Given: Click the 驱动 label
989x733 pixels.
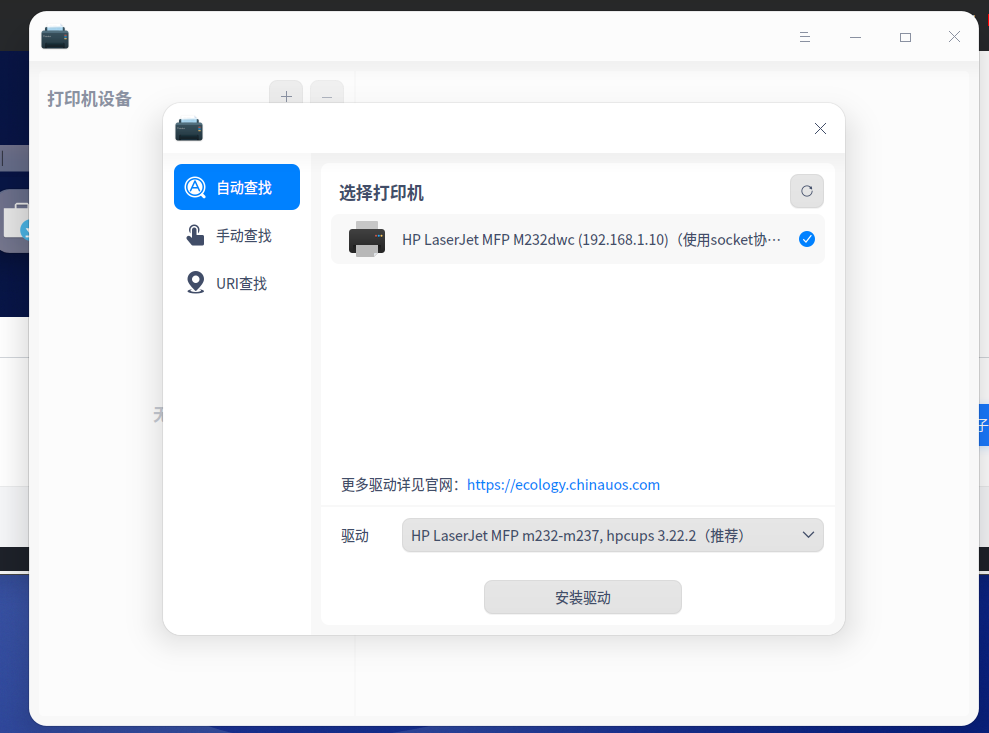Looking at the screenshot, I should pos(355,536).
